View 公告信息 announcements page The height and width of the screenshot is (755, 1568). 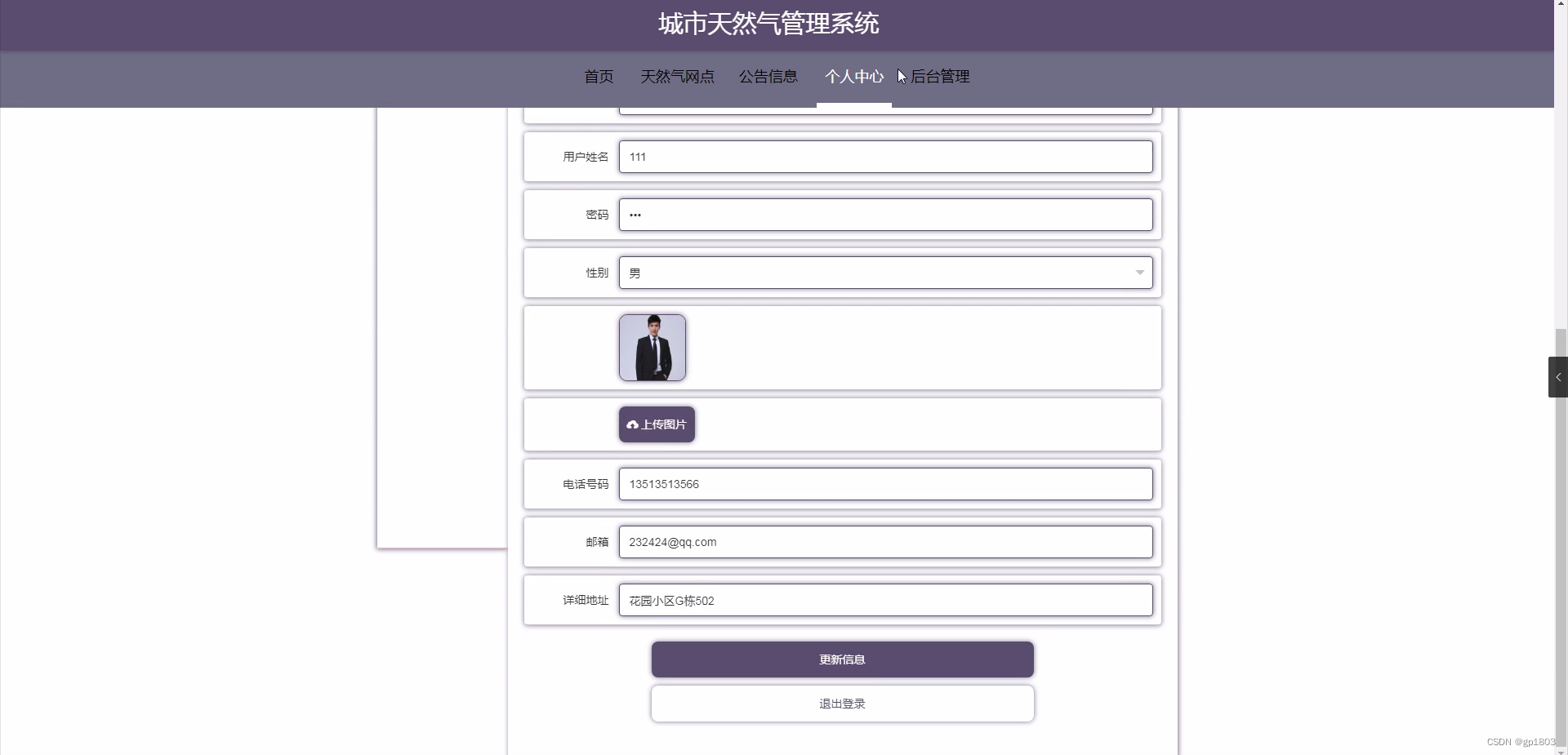tap(768, 76)
